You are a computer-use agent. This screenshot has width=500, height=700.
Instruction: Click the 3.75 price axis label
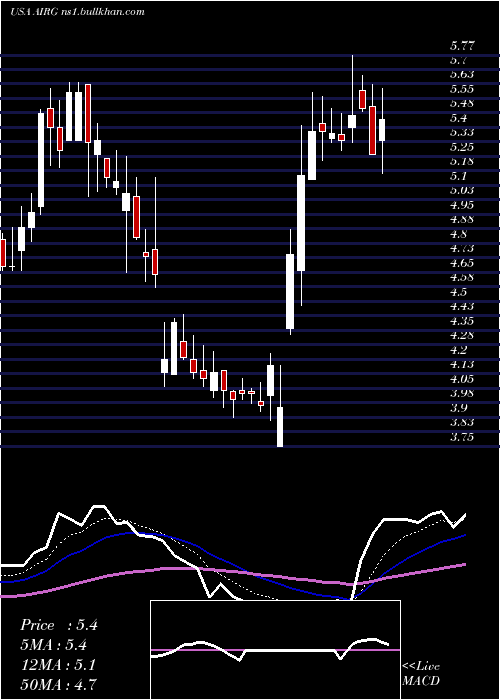click(x=462, y=437)
